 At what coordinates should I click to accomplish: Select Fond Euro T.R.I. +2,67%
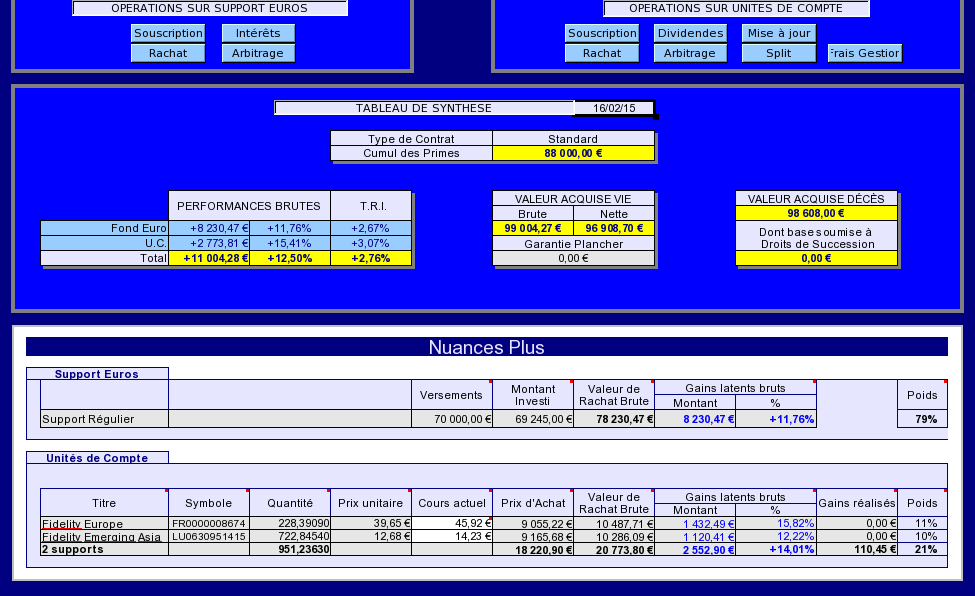(371, 228)
